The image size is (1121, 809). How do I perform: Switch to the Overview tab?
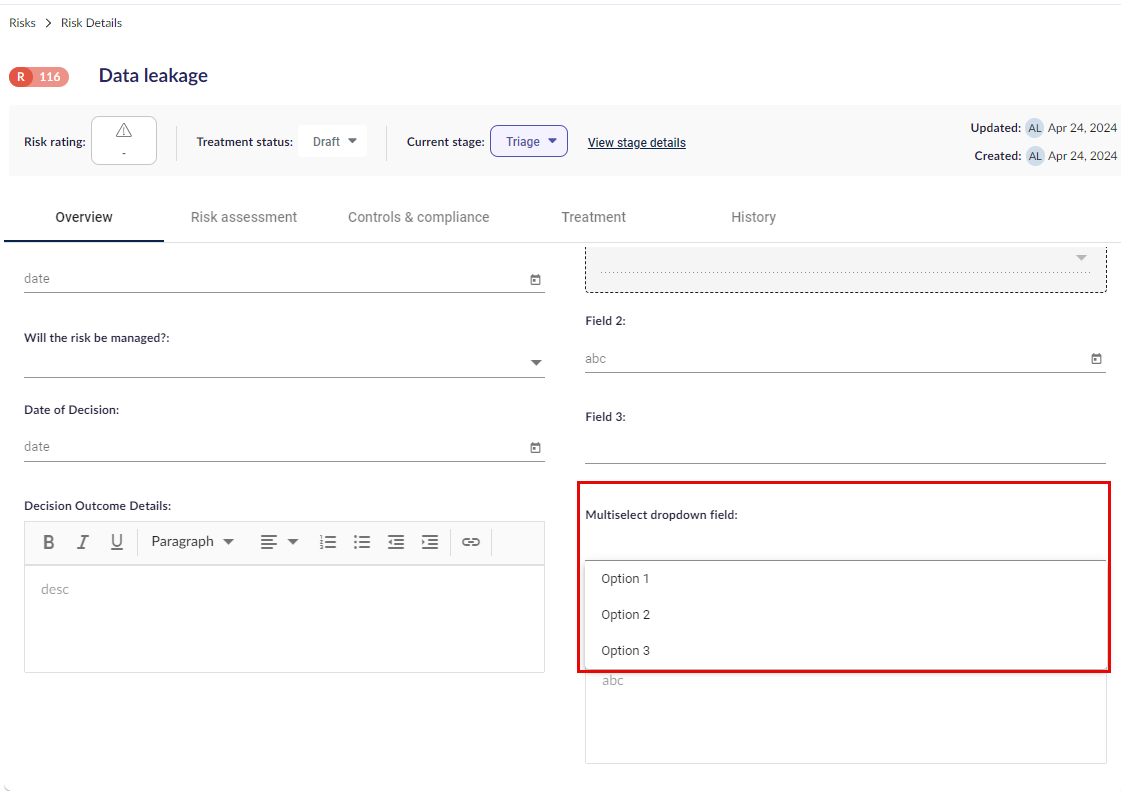click(84, 217)
